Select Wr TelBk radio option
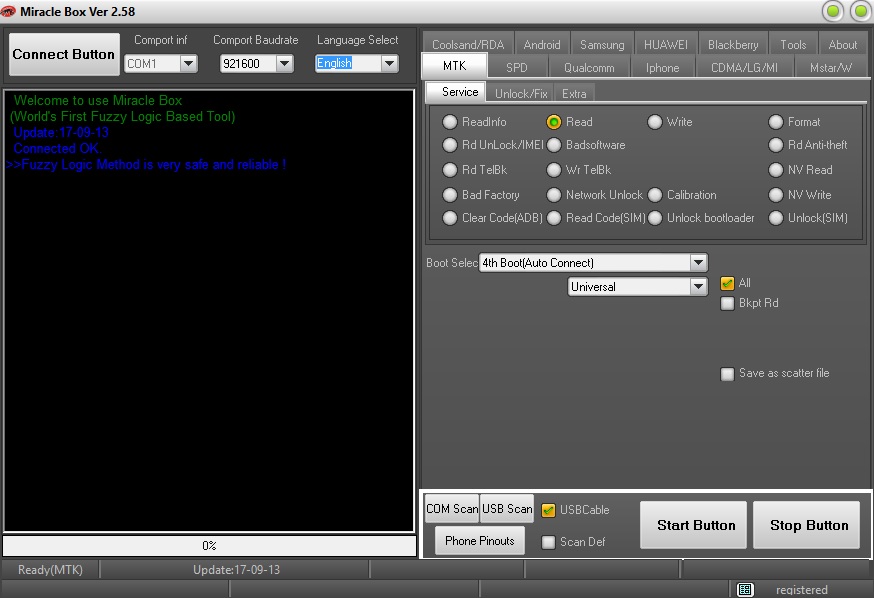Screen dimensions: 874x598 [553, 170]
